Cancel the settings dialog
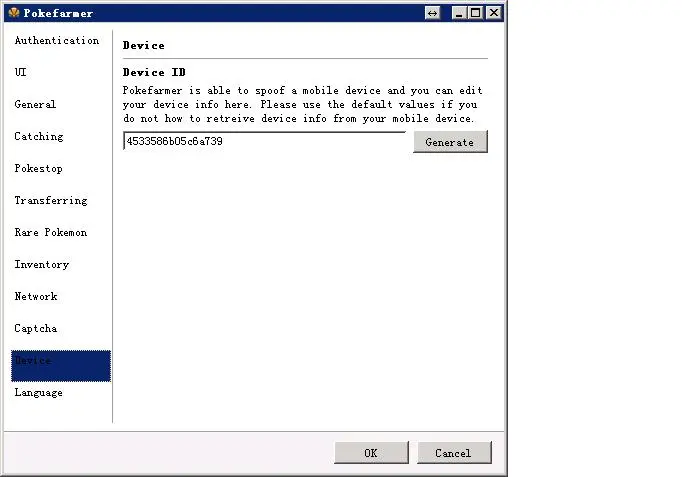682x477 pixels. click(x=454, y=453)
